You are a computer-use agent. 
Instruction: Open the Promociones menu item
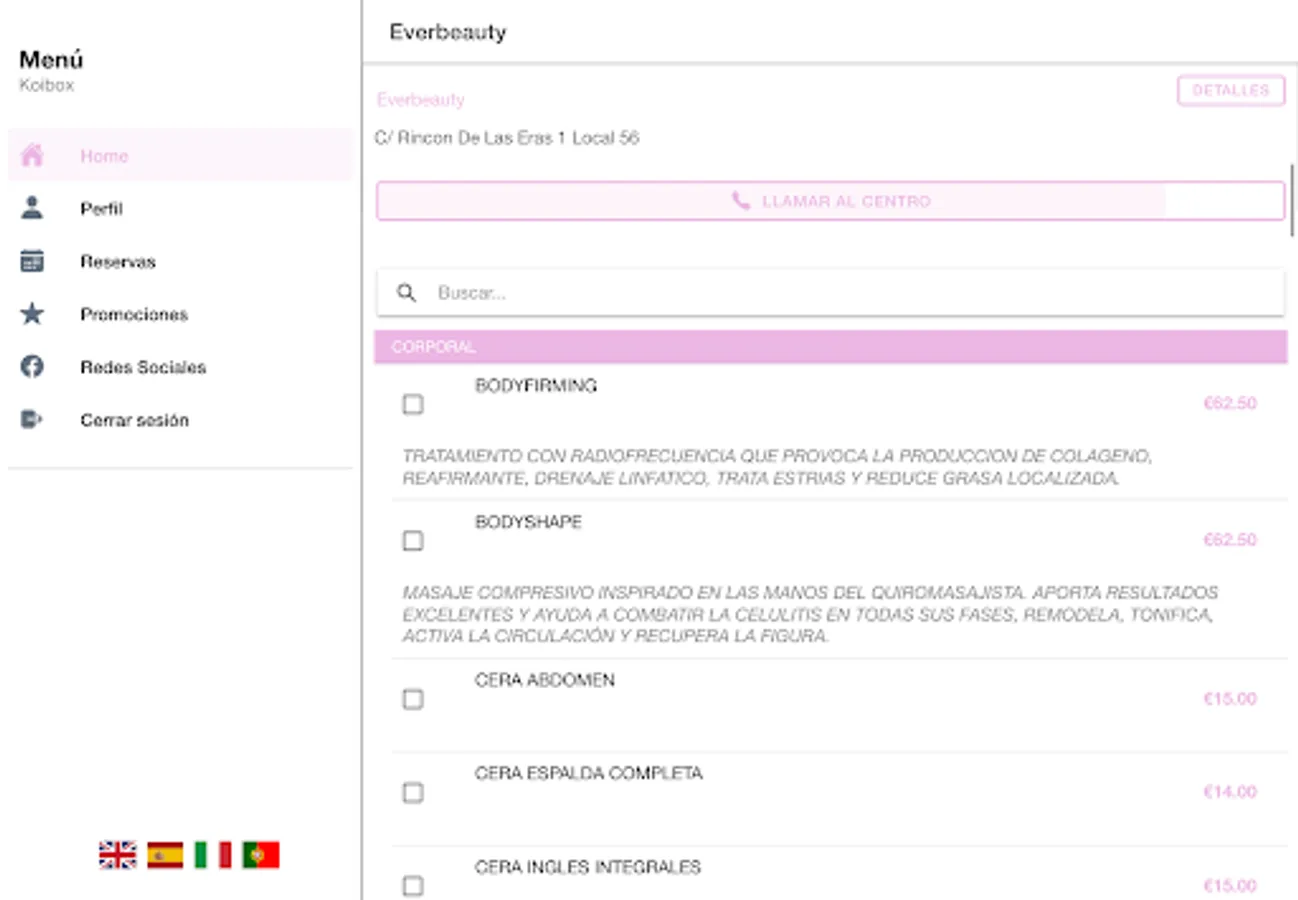[134, 314]
